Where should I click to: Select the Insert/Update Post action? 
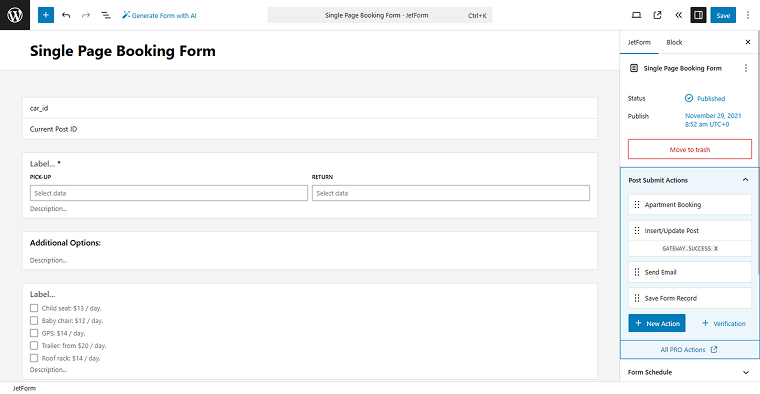click(690, 231)
